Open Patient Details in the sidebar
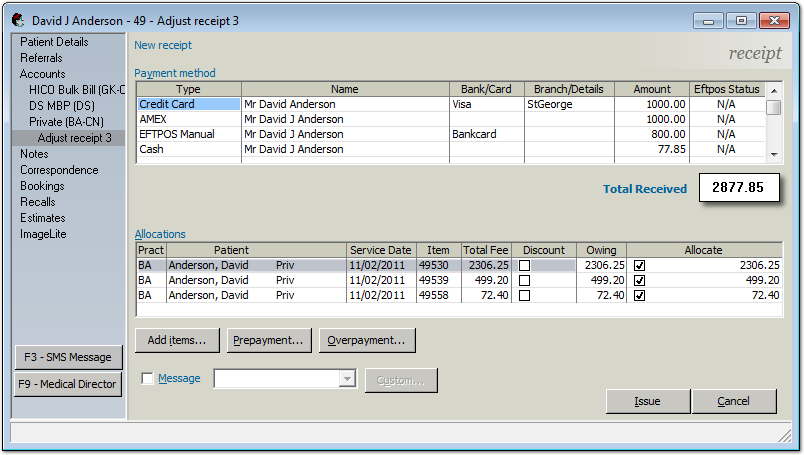The height and width of the screenshot is (455, 804). pos(54,42)
